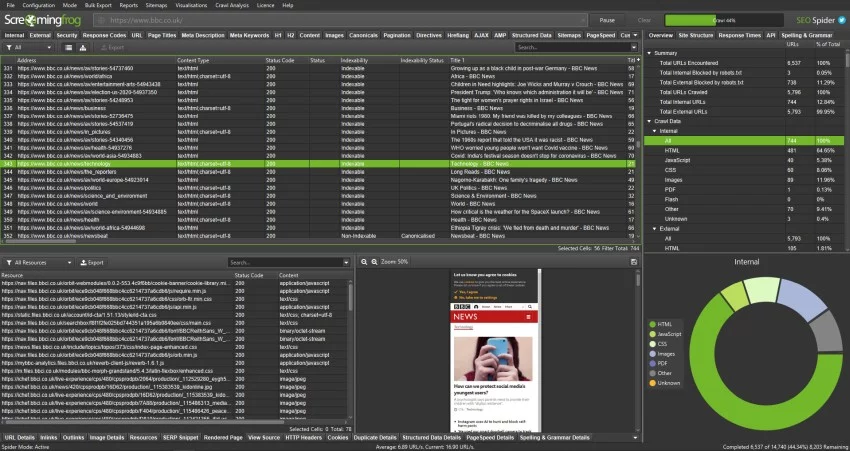The image size is (850, 451).
Task: Switch to tree view icon
Action: click(82, 48)
